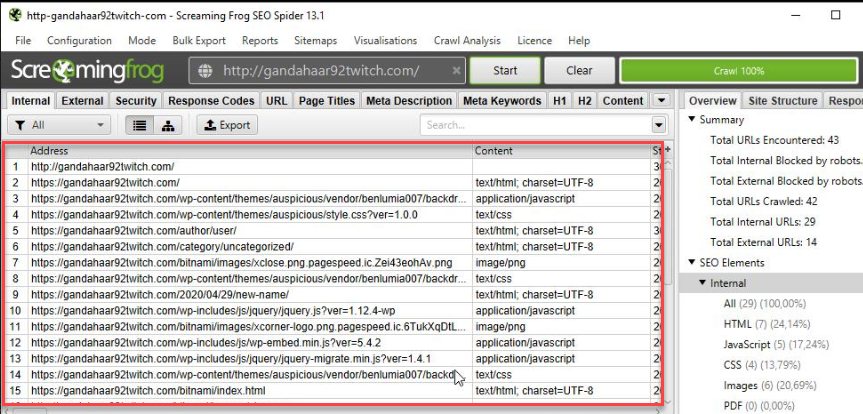Open the Sitemaps menu
863x414 pixels.
pyautogui.click(x=315, y=40)
